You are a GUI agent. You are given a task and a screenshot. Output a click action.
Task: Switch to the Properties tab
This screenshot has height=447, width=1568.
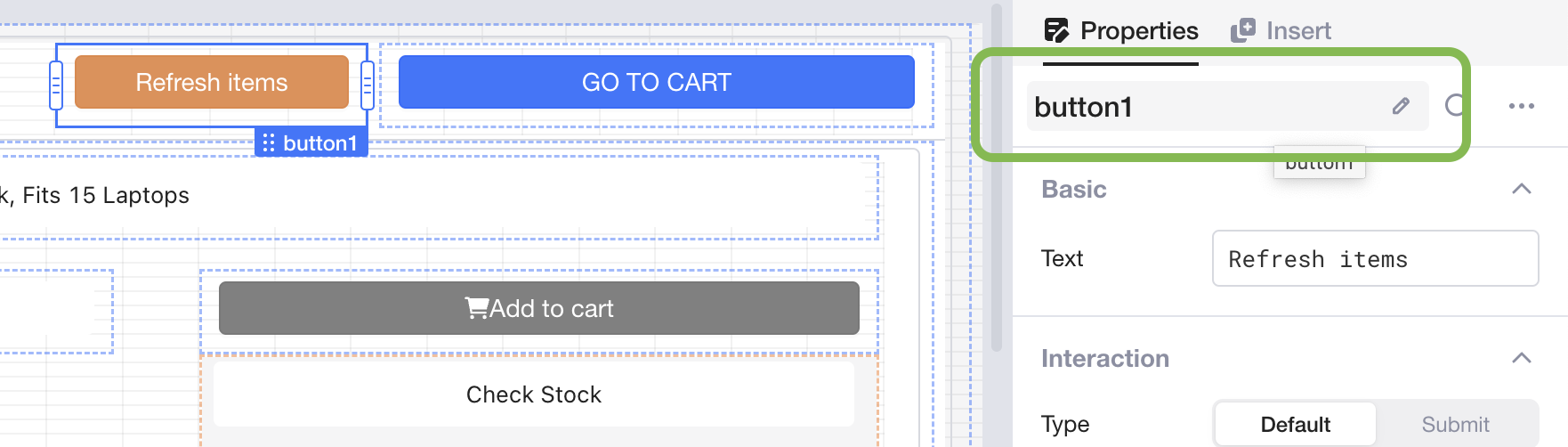(1121, 31)
